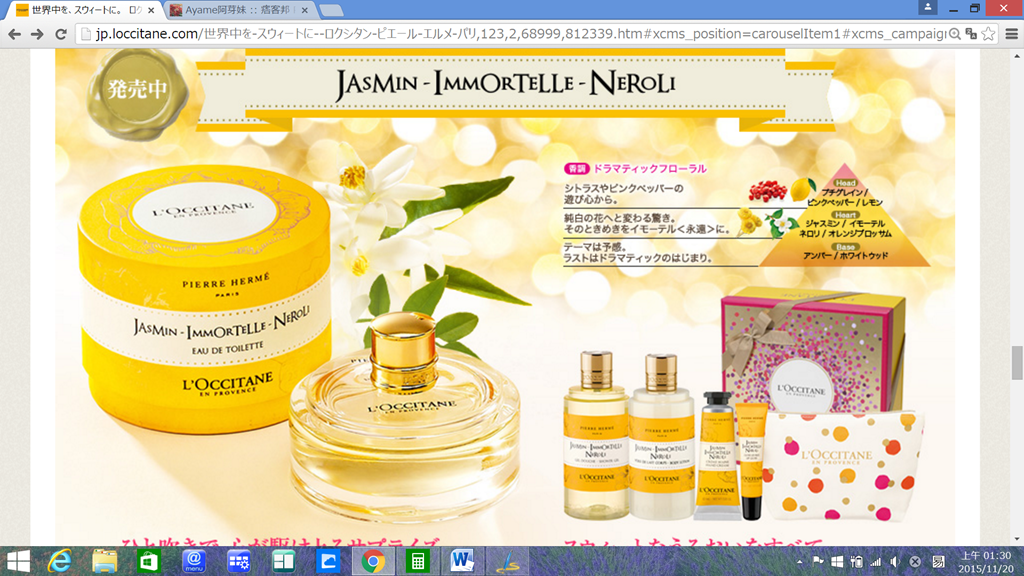1024x576 pixels.
Task: Open the IME input method tray icon
Action: point(938,562)
